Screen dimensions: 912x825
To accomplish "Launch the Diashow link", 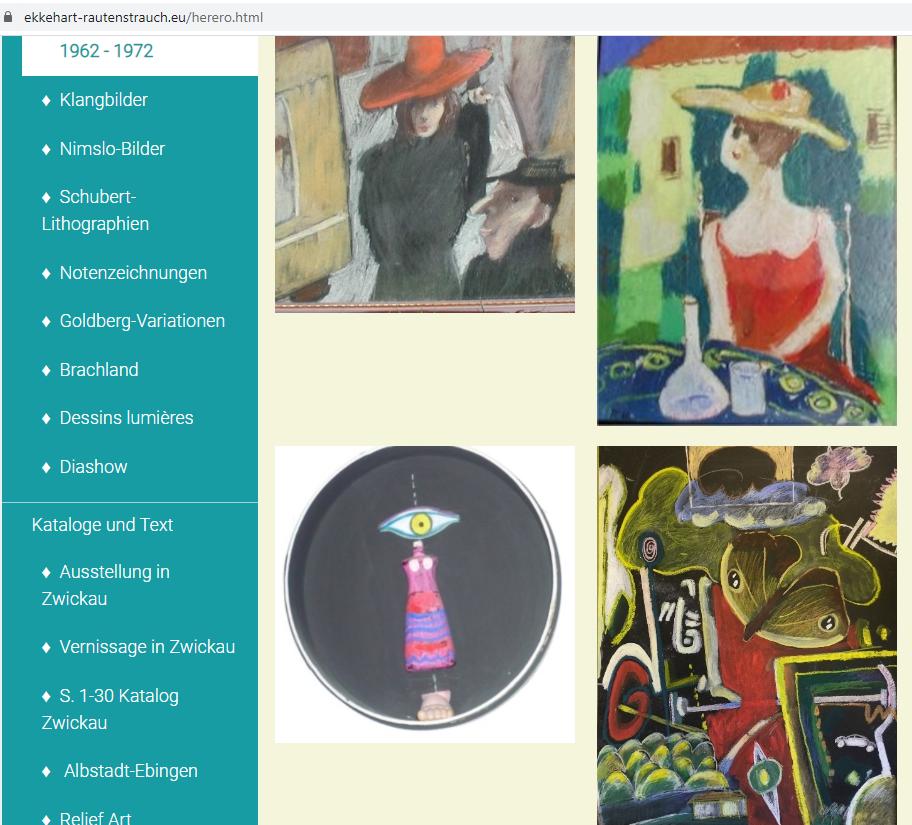I will coord(93,467).
